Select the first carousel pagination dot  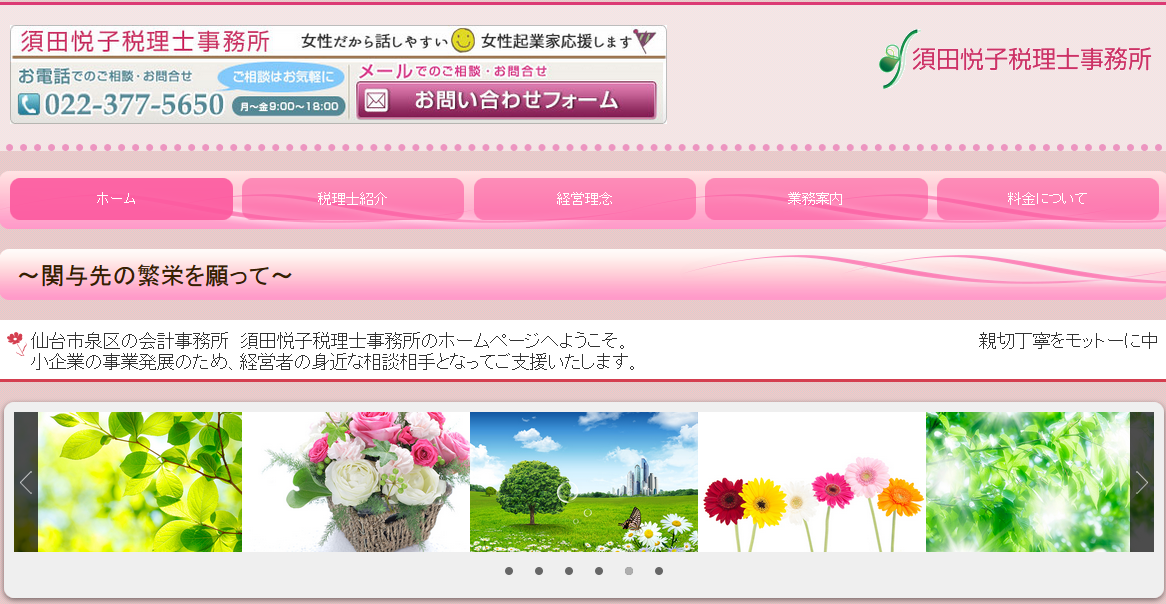point(509,571)
